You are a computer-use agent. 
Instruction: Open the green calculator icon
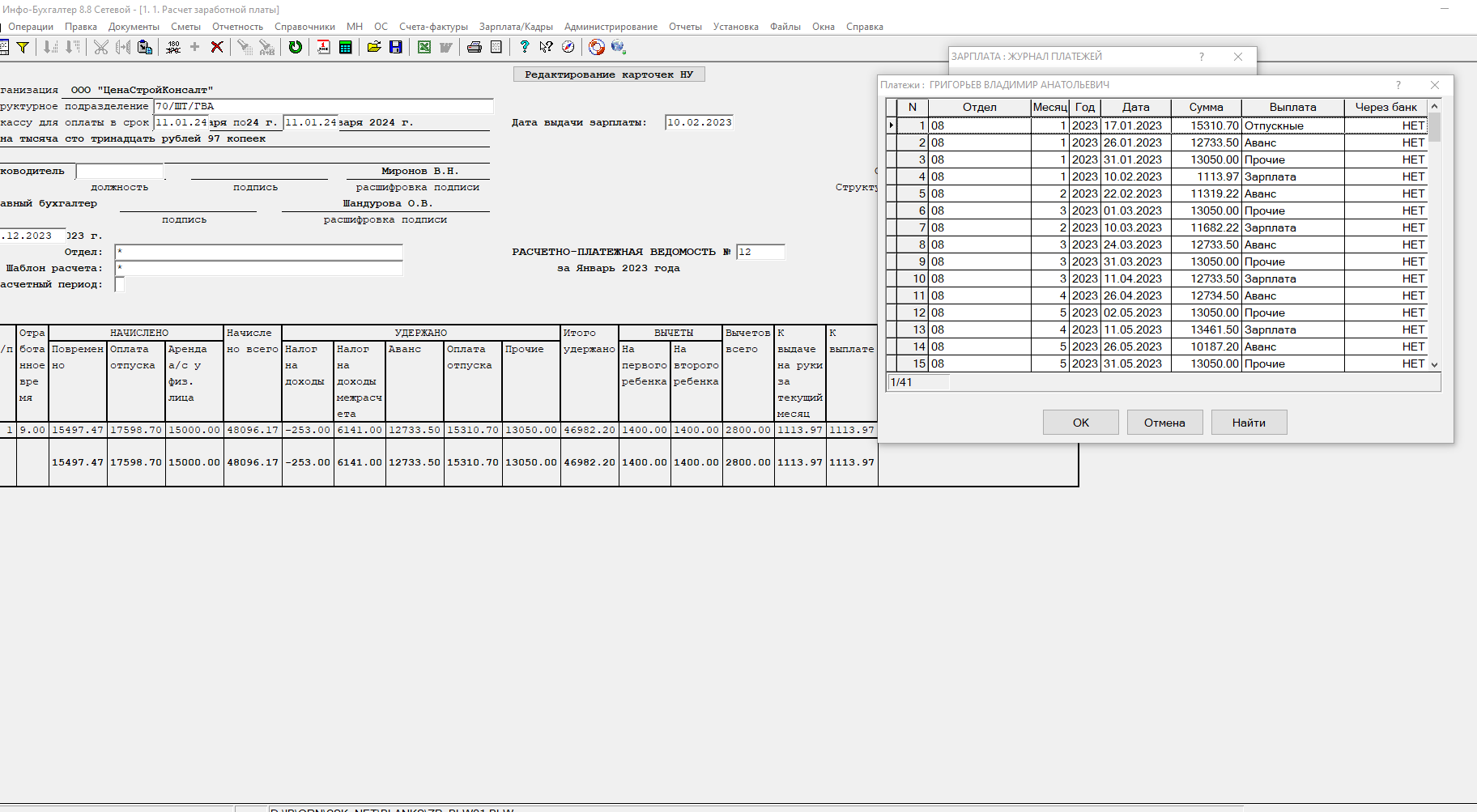coord(346,47)
